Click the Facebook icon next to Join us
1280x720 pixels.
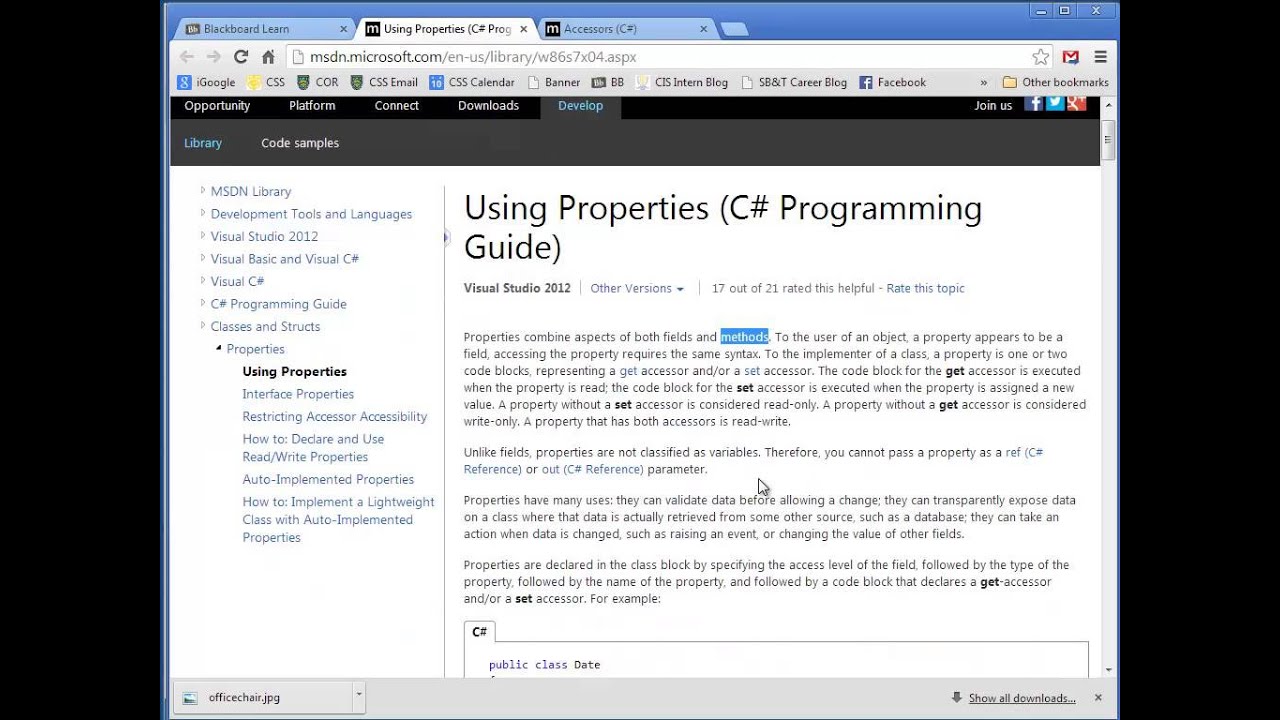1034,103
